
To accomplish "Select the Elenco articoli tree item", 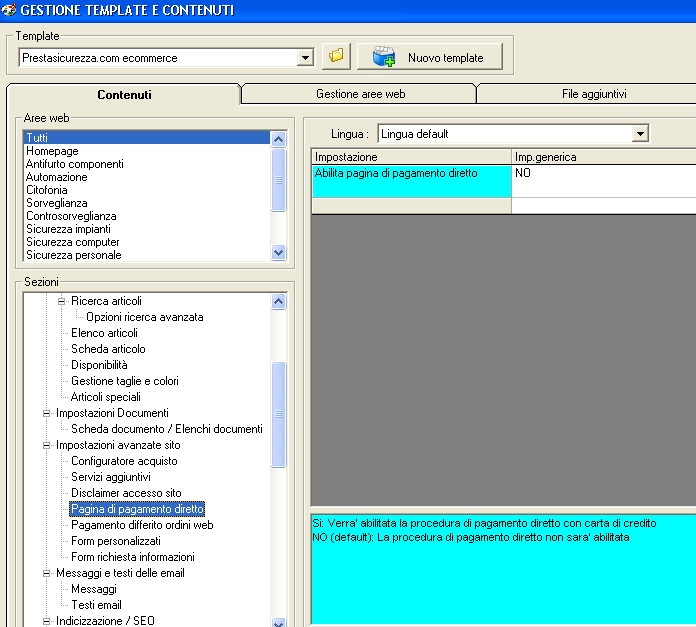I will tap(104, 333).
